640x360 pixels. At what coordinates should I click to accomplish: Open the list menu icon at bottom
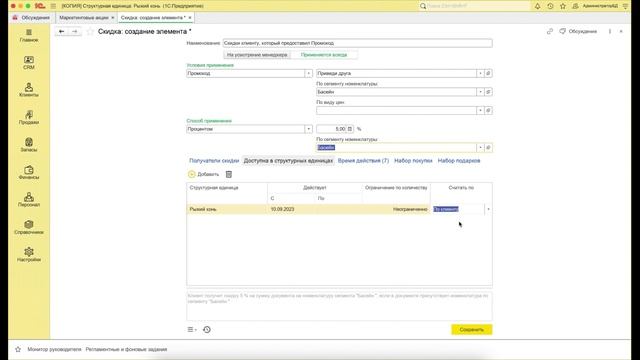[x=192, y=329]
